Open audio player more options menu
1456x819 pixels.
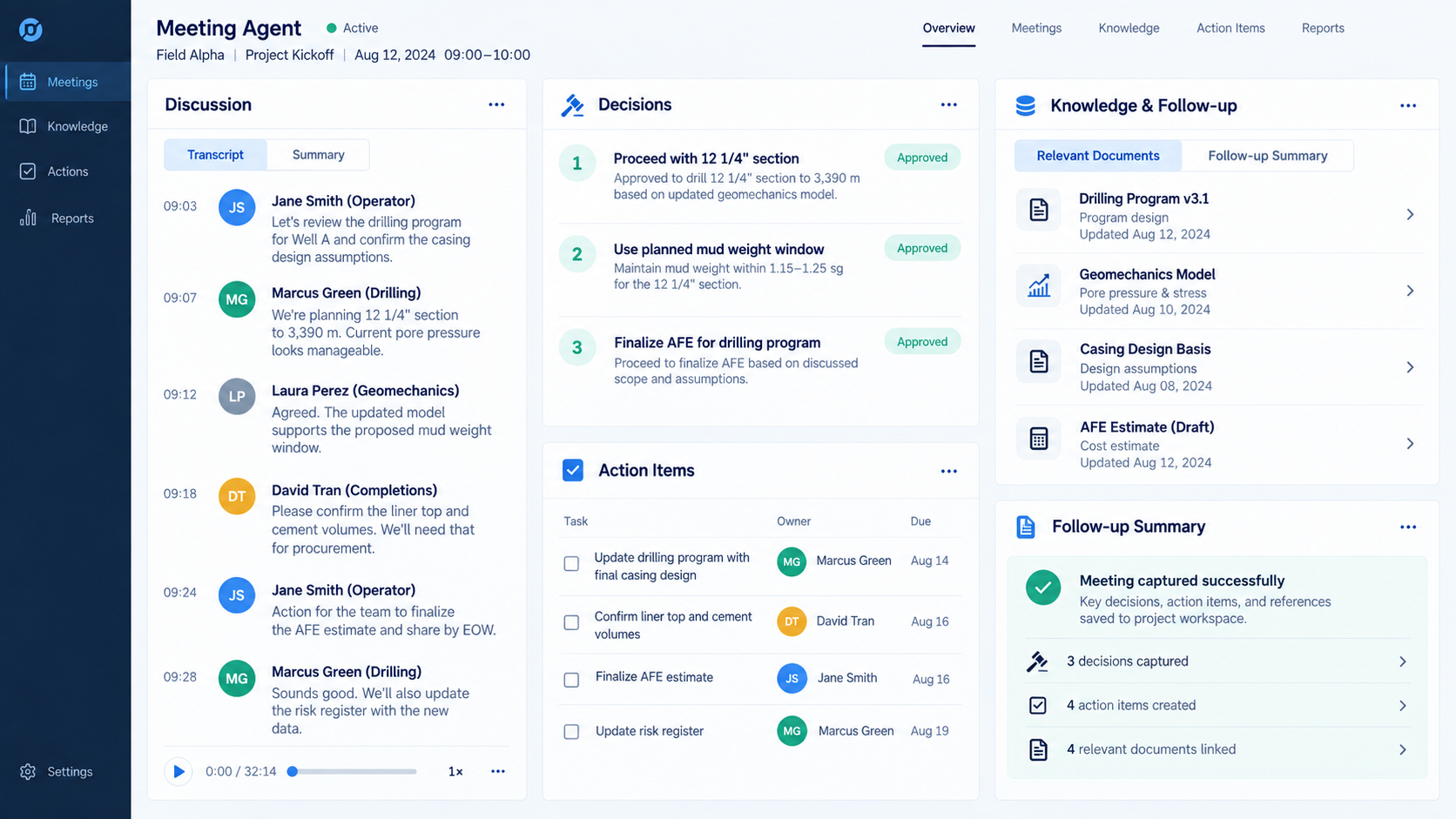pyautogui.click(x=498, y=771)
